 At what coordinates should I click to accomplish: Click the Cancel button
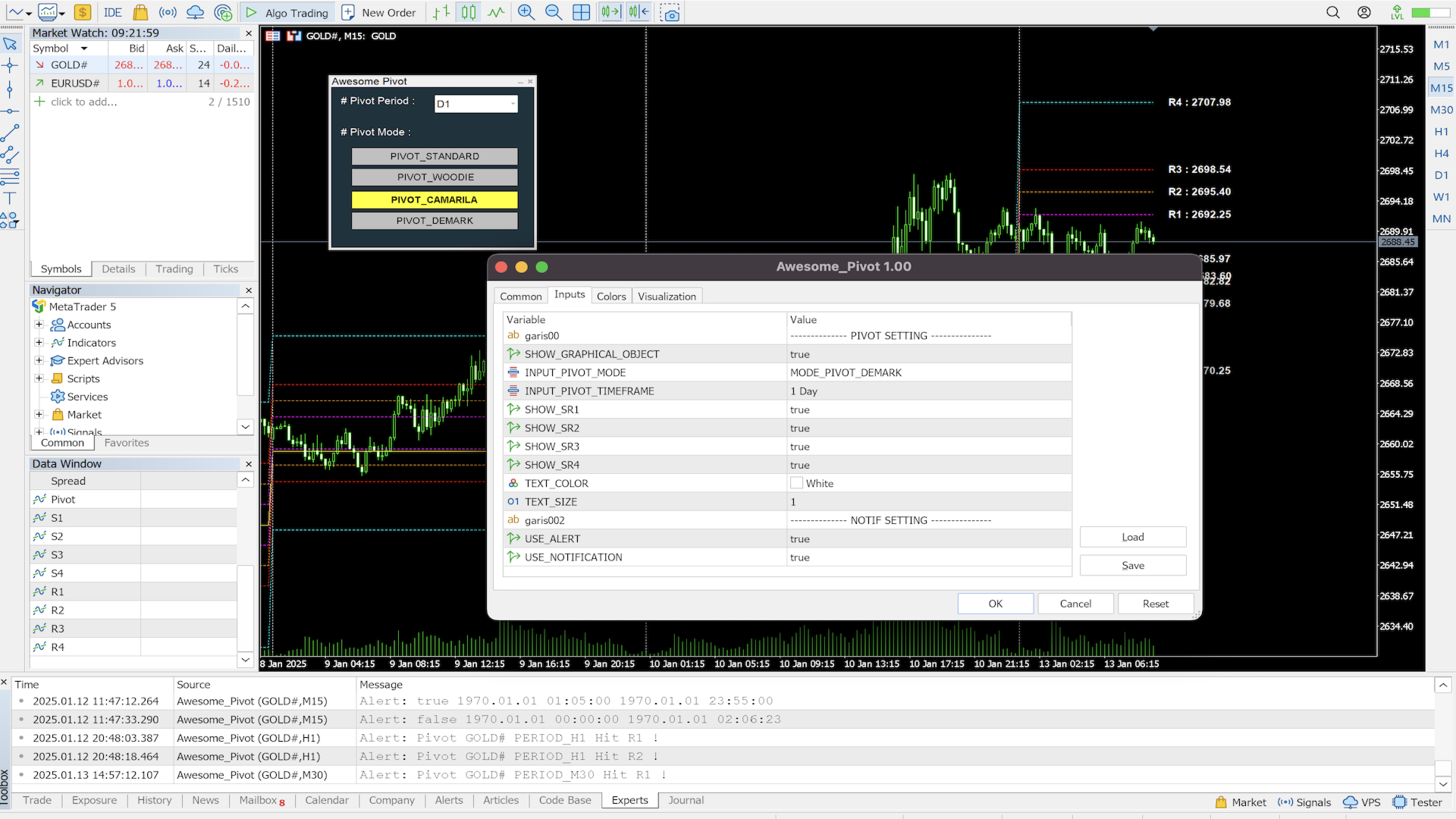point(1075,604)
